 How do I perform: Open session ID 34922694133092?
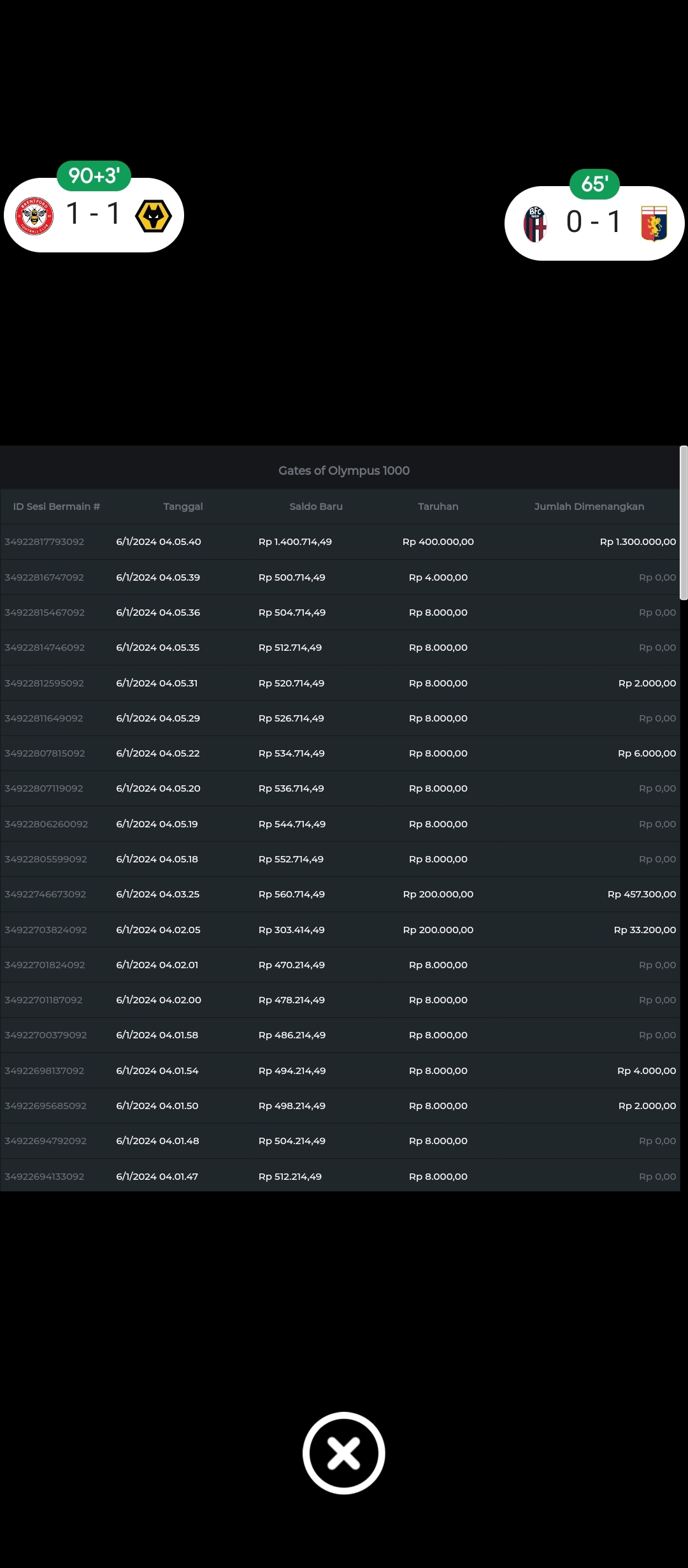[x=45, y=1177]
